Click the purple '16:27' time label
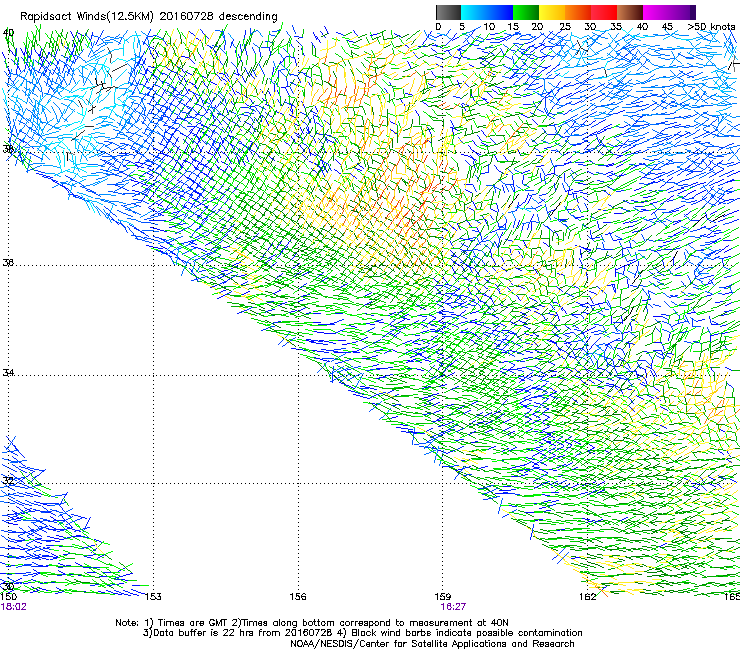This screenshot has height=650, width=740. [x=453, y=607]
